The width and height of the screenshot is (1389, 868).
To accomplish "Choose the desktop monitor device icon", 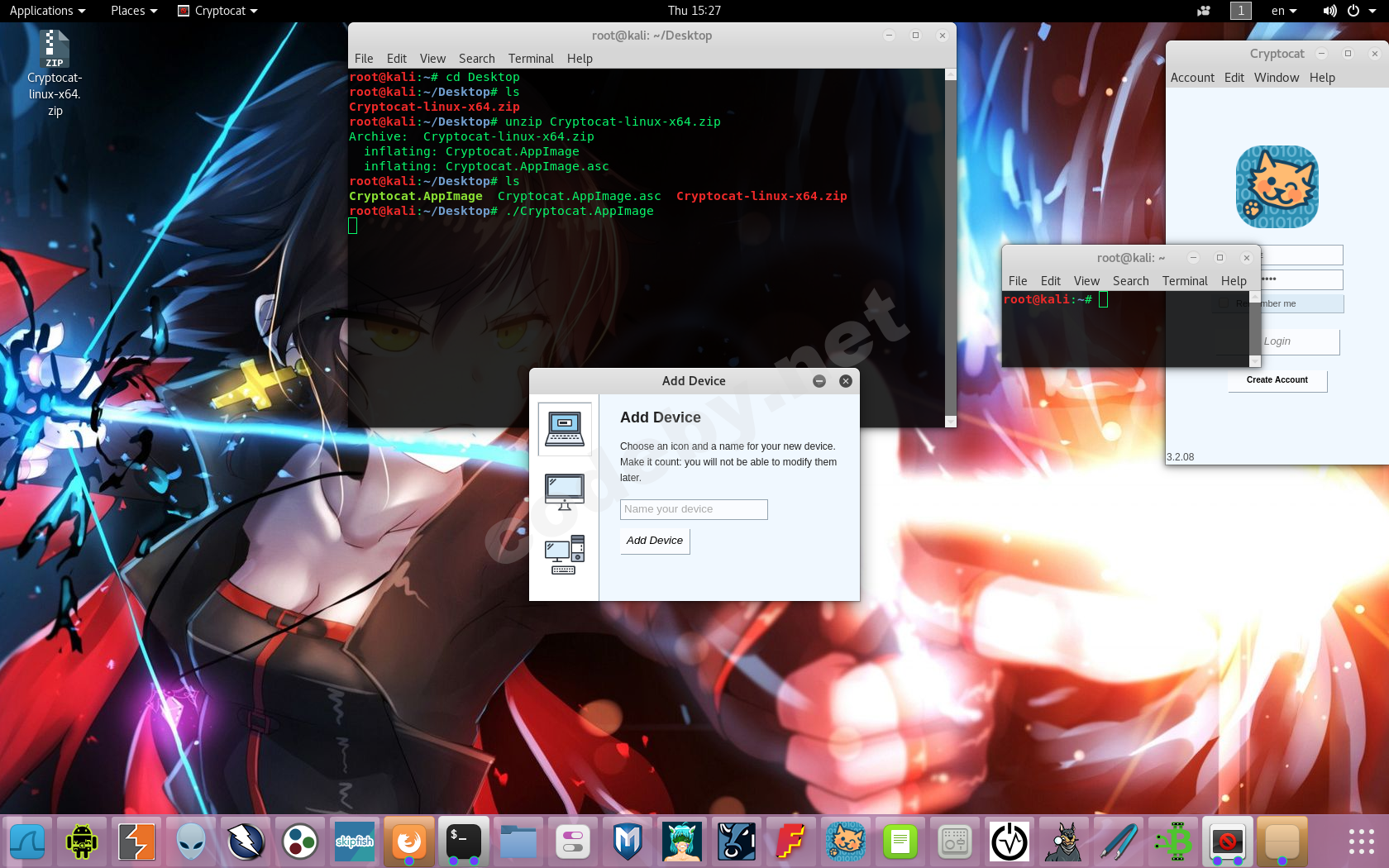I will point(565,493).
